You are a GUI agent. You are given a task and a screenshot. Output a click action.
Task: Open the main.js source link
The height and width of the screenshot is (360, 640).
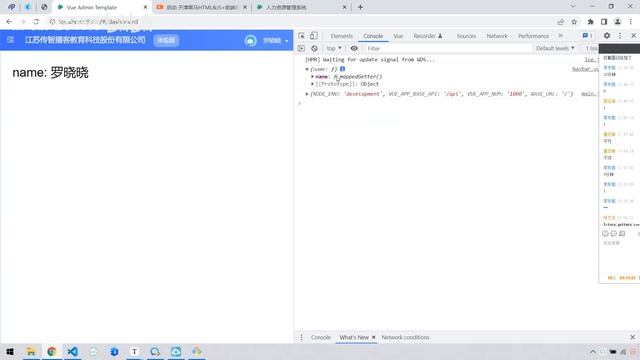pos(590,94)
